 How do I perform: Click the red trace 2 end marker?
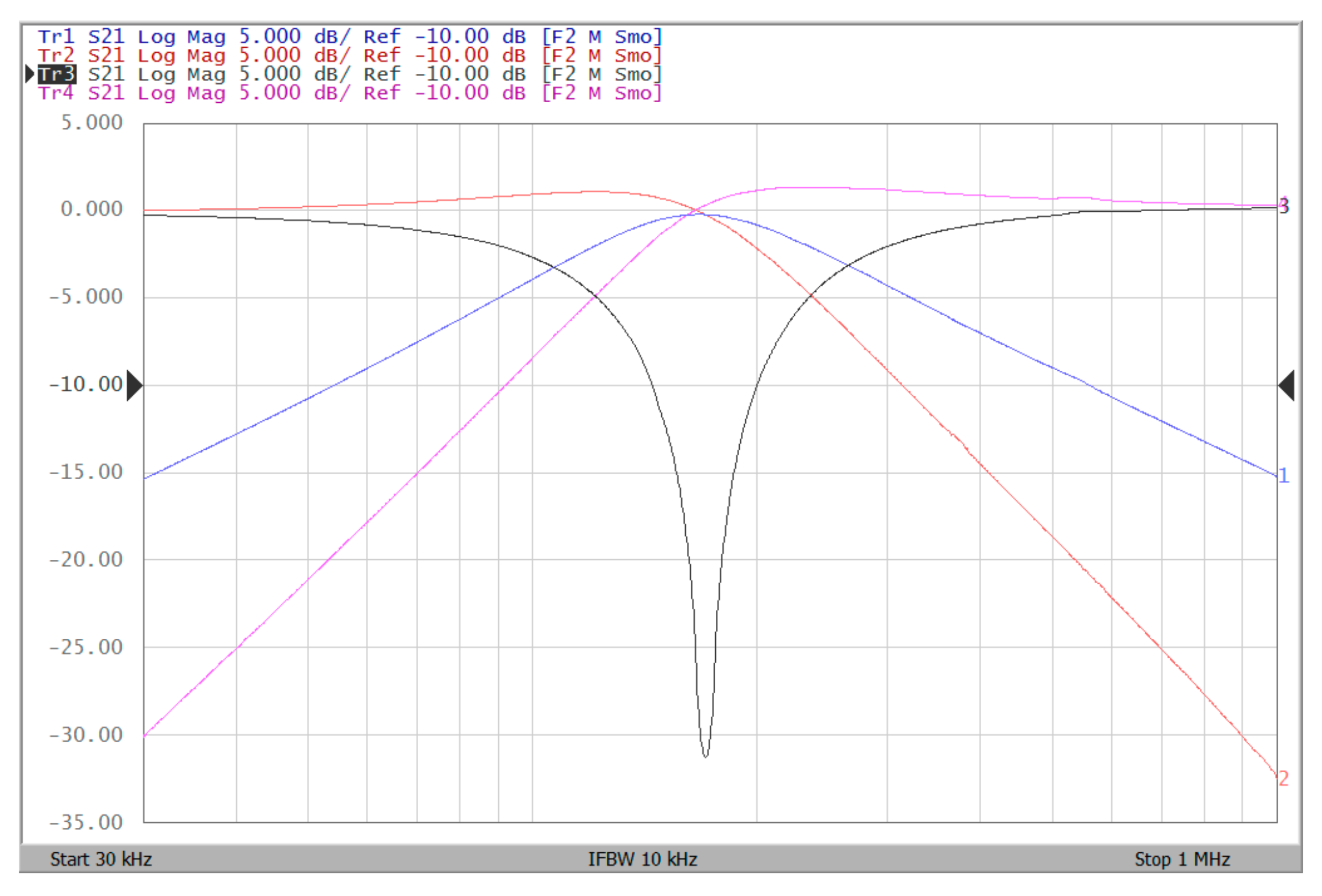1284,778
